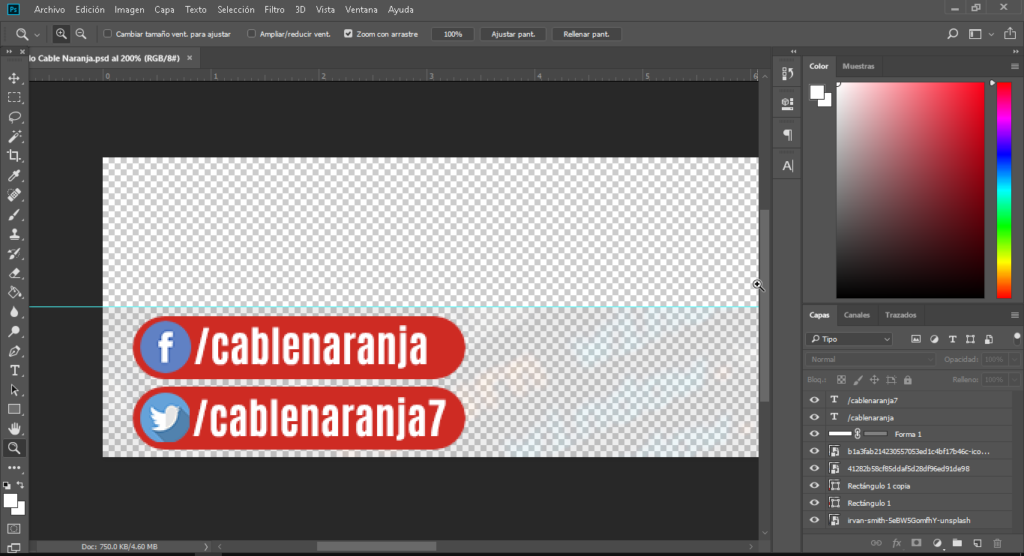This screenshot has height=556, width=1024.
Task: Select the Horizontal Type tool
Action: 14,370
